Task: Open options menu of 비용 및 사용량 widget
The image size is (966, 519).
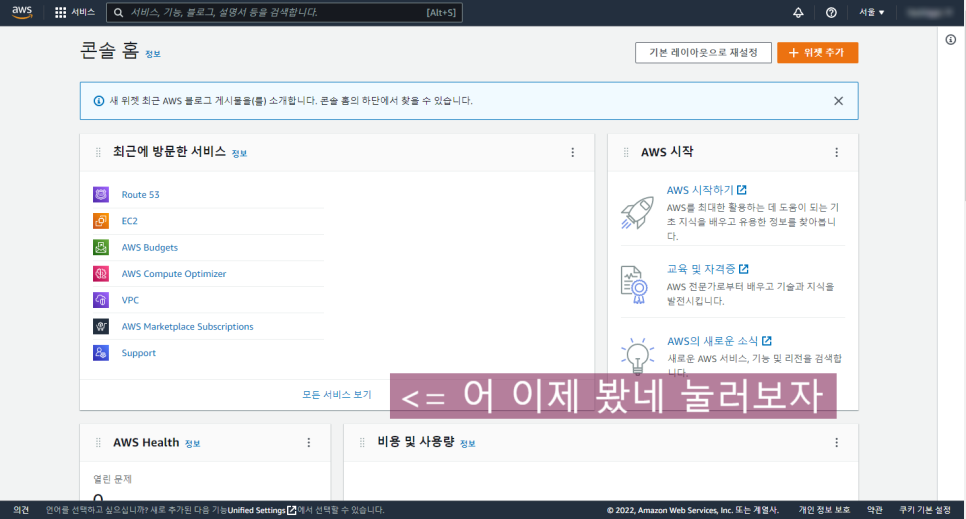Action: (836, 443)
